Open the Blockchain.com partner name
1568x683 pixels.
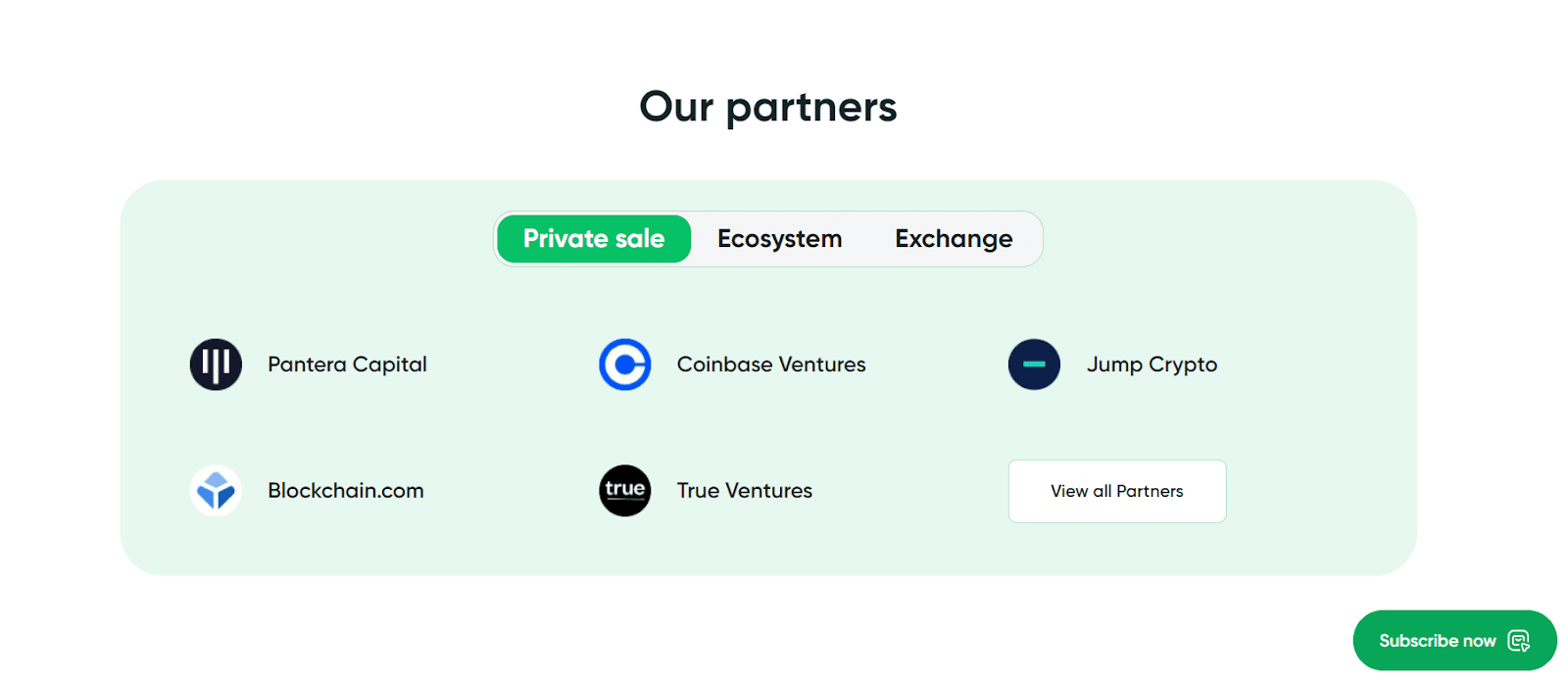click(x=346, y=490)
